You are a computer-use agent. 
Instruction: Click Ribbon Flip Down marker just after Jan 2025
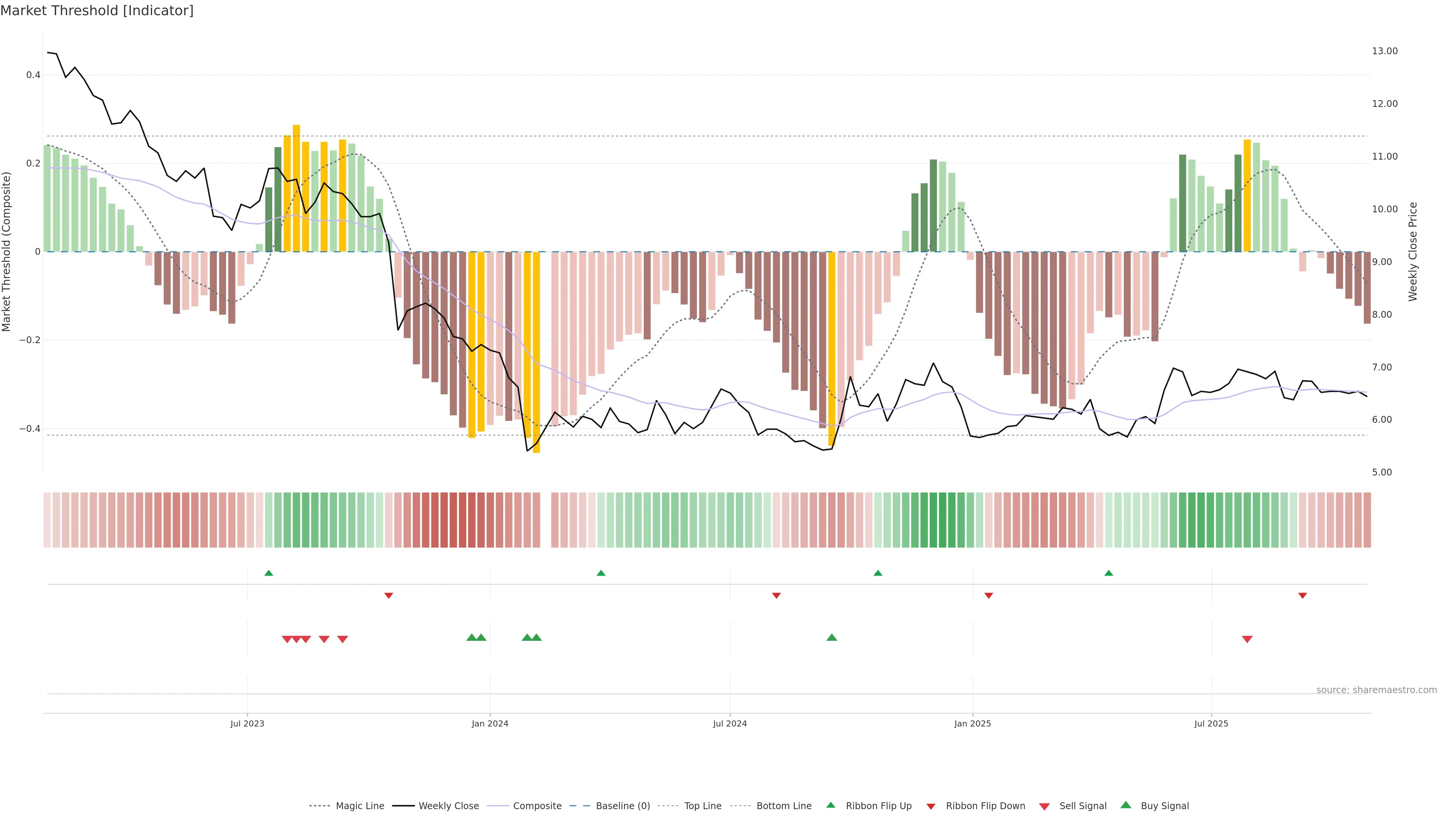988,596
